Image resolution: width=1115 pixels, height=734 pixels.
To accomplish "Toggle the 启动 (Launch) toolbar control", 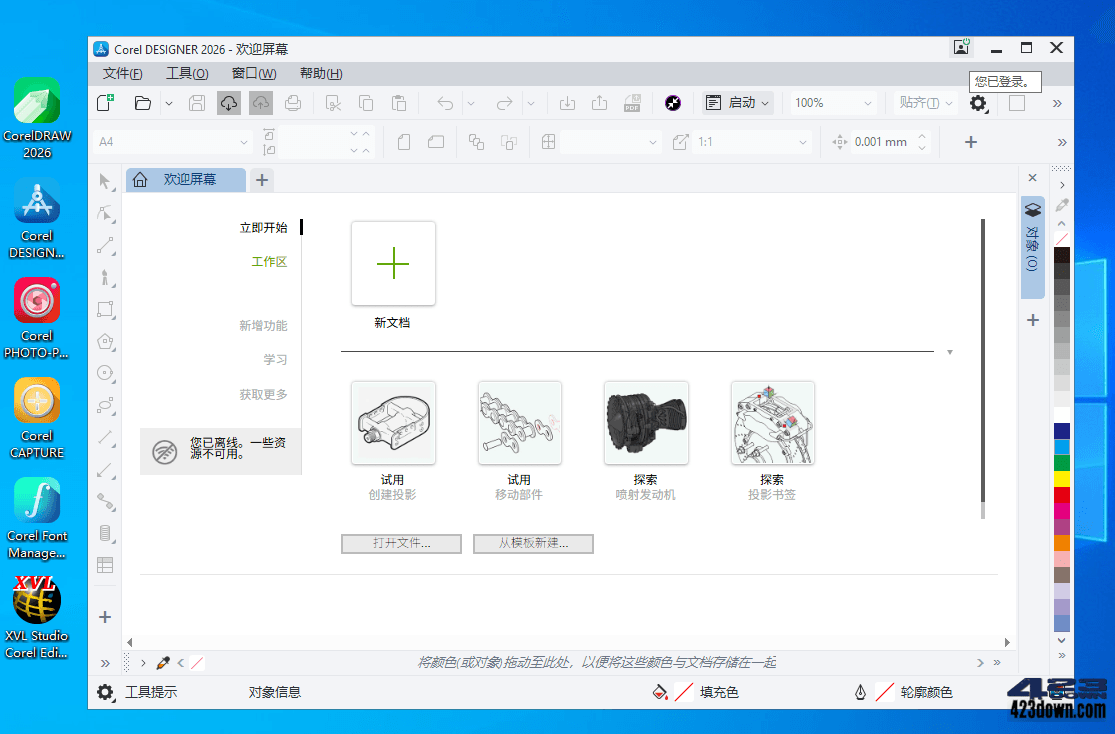I will [x=737, y=102].
